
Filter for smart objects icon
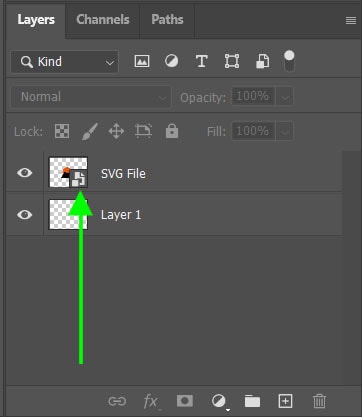(262, 61)
